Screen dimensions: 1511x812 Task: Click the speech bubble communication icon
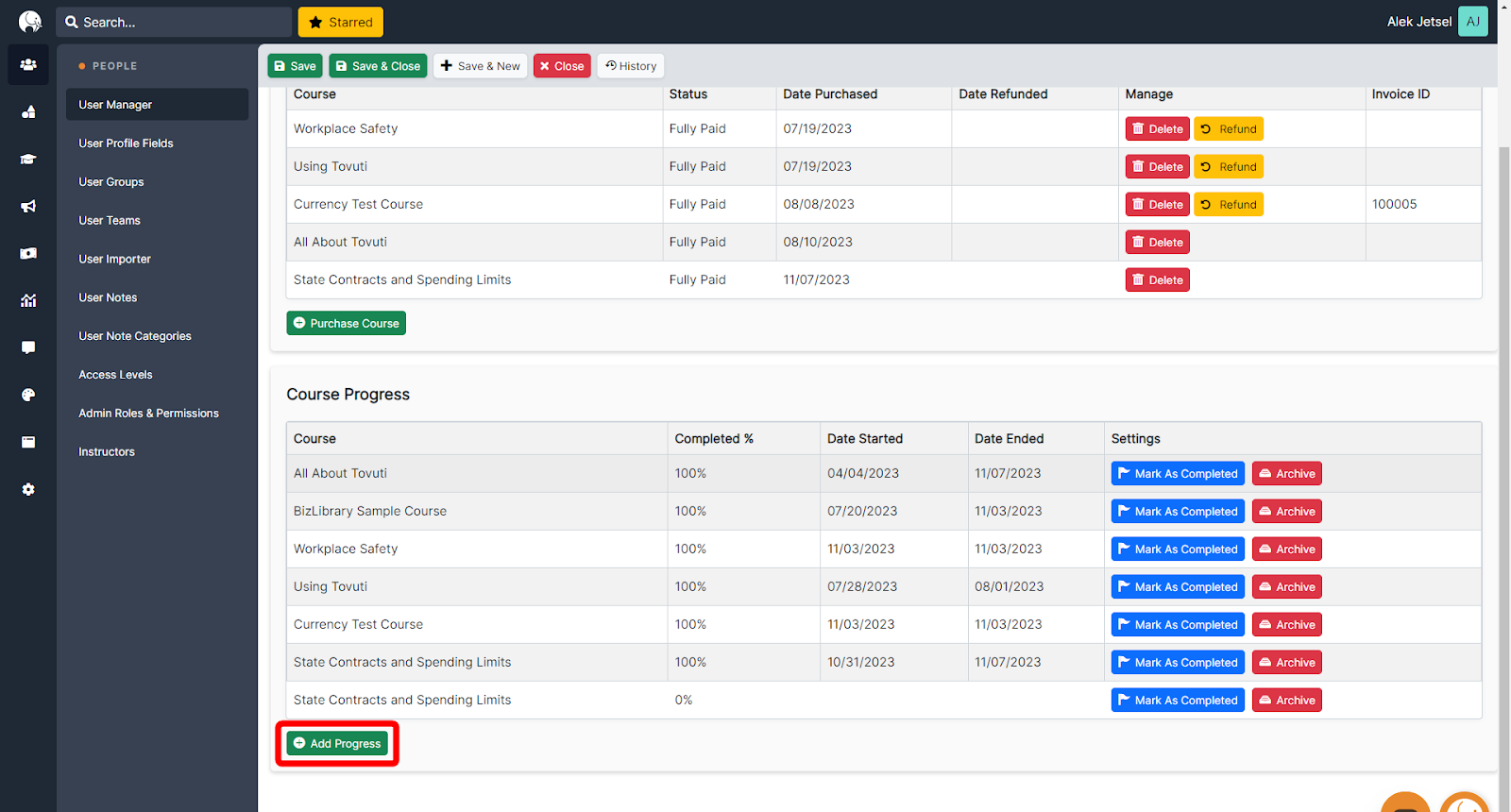[x=28, y=347]
